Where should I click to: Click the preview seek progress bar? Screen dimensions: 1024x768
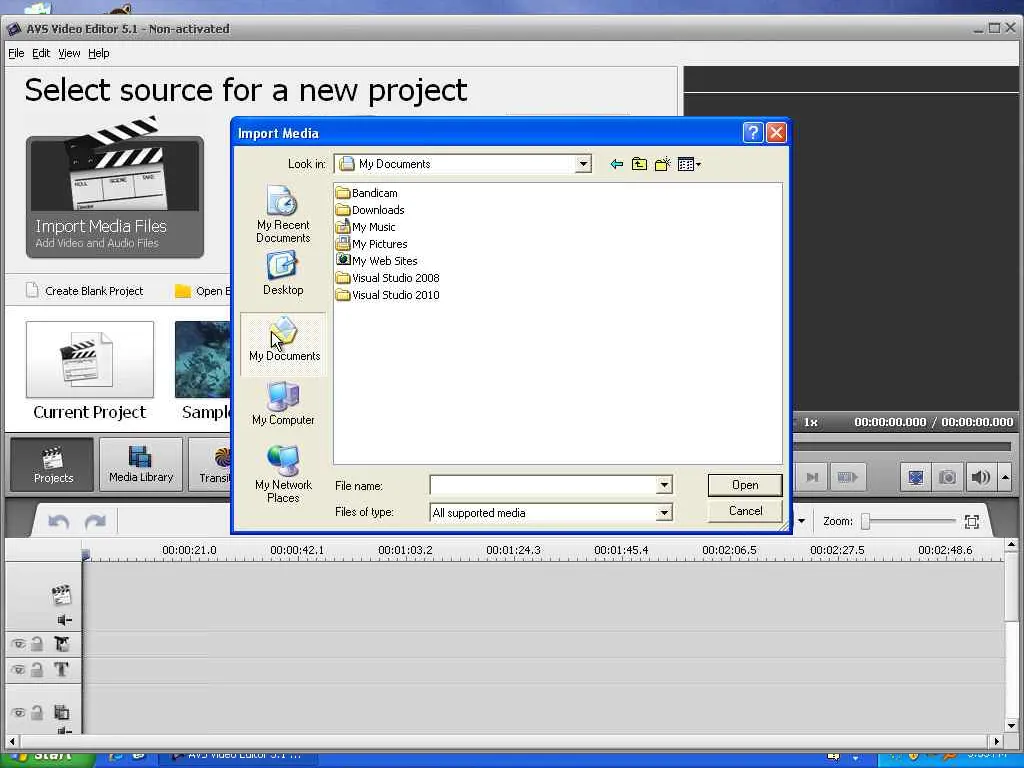pyautogui.click(x=902, y=447)
